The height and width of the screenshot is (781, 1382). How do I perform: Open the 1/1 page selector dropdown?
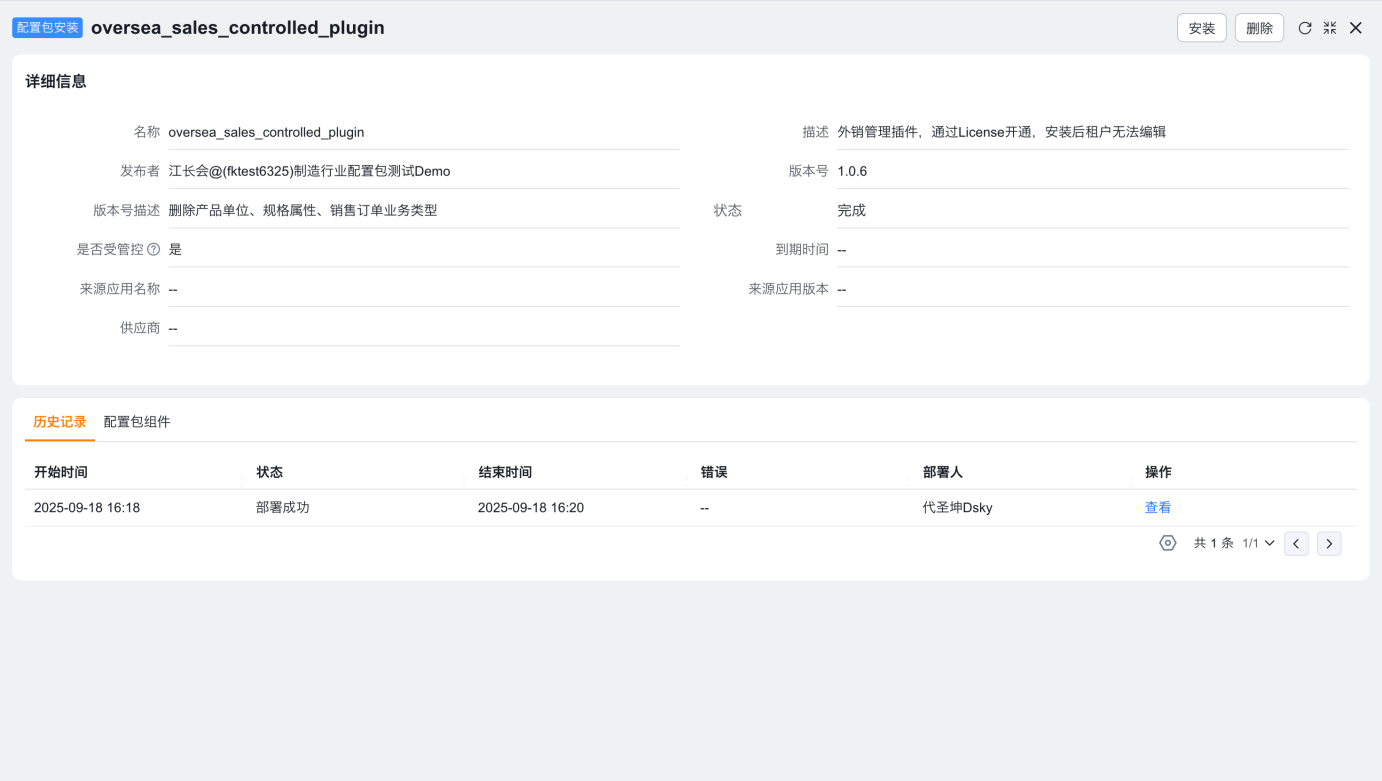pyautogui.click(x=1258, y=543)
